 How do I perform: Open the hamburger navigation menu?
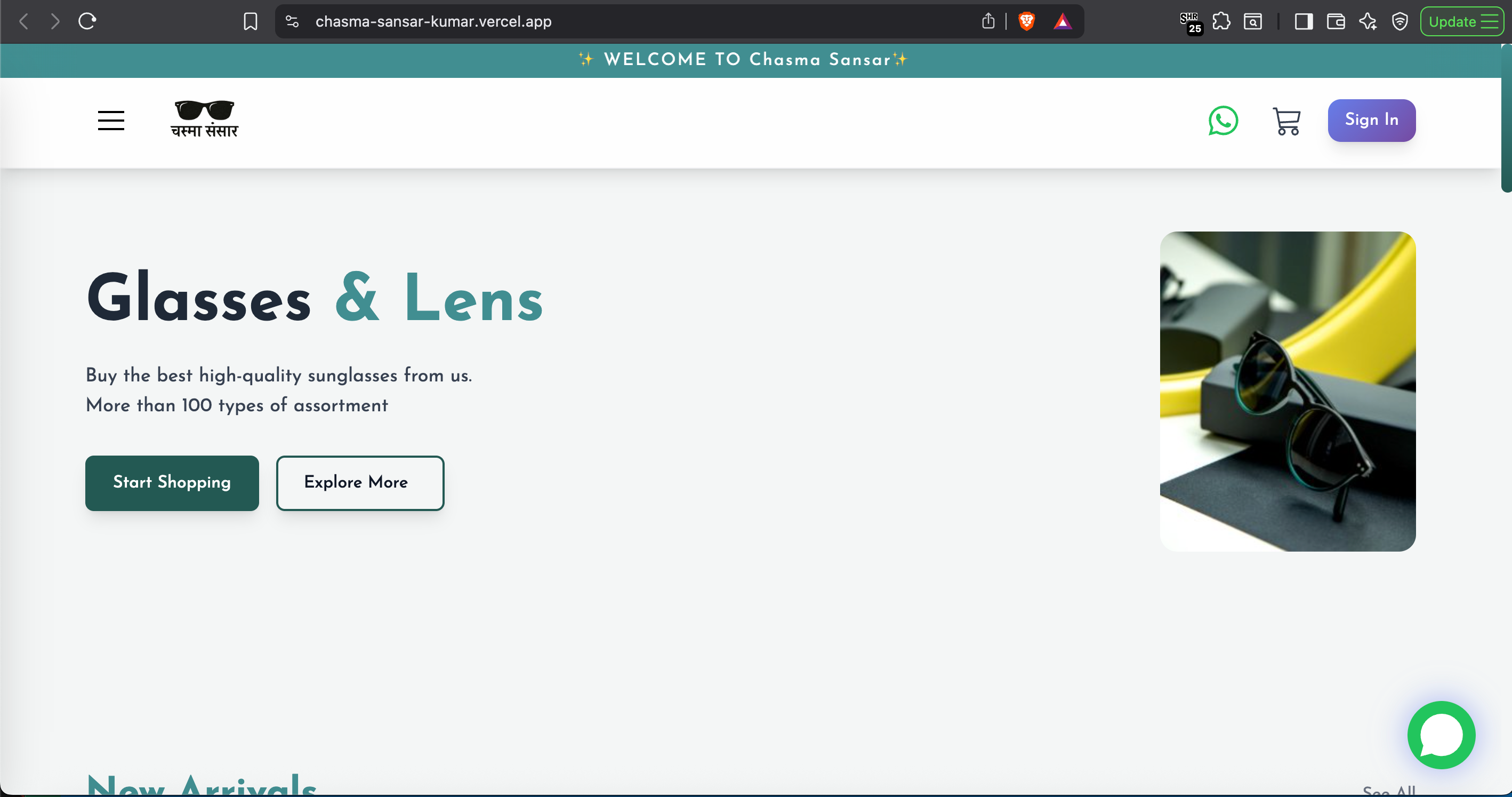(x=111, y=121)
